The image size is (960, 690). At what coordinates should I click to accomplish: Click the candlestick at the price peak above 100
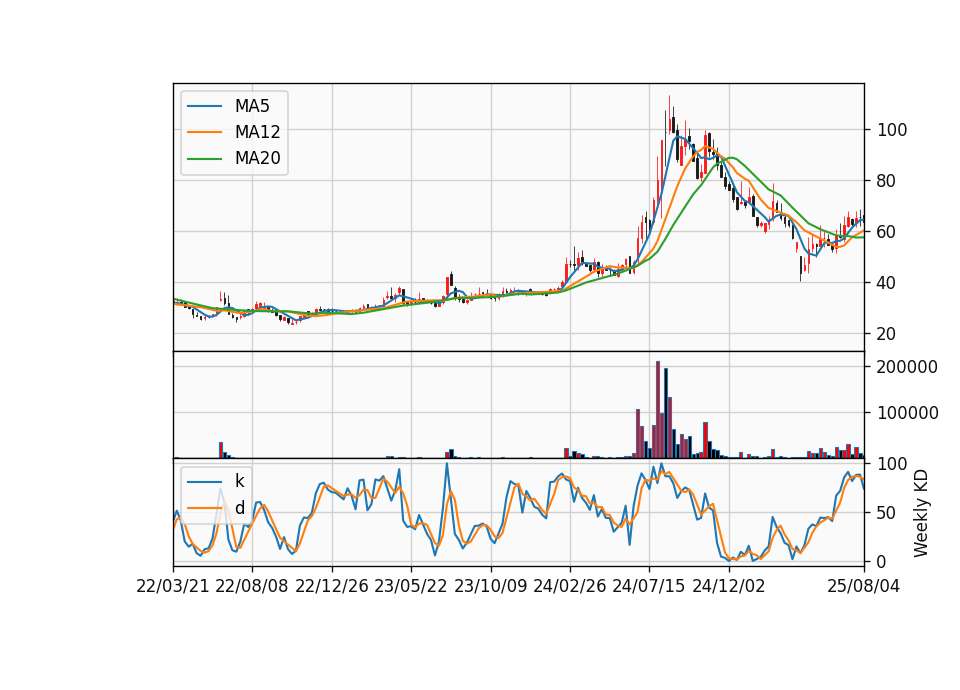(669, 116)
